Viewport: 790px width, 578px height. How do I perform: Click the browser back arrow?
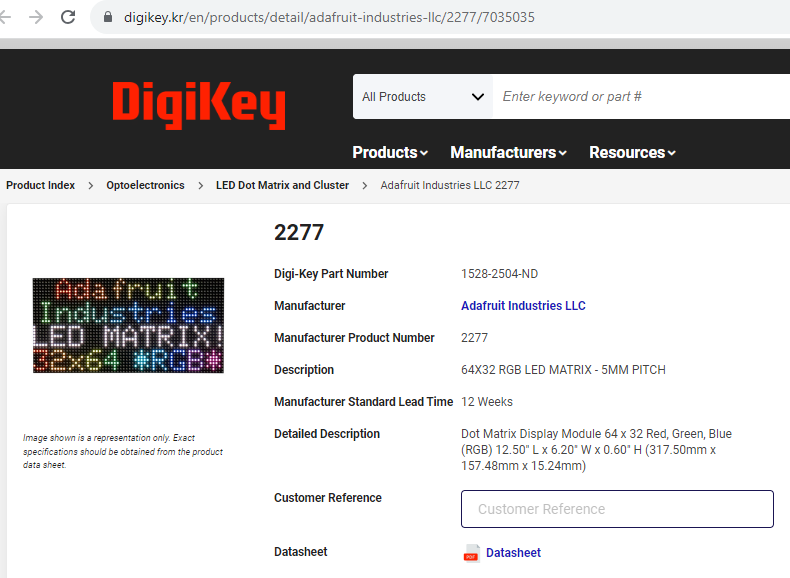[x=5, y=17]
